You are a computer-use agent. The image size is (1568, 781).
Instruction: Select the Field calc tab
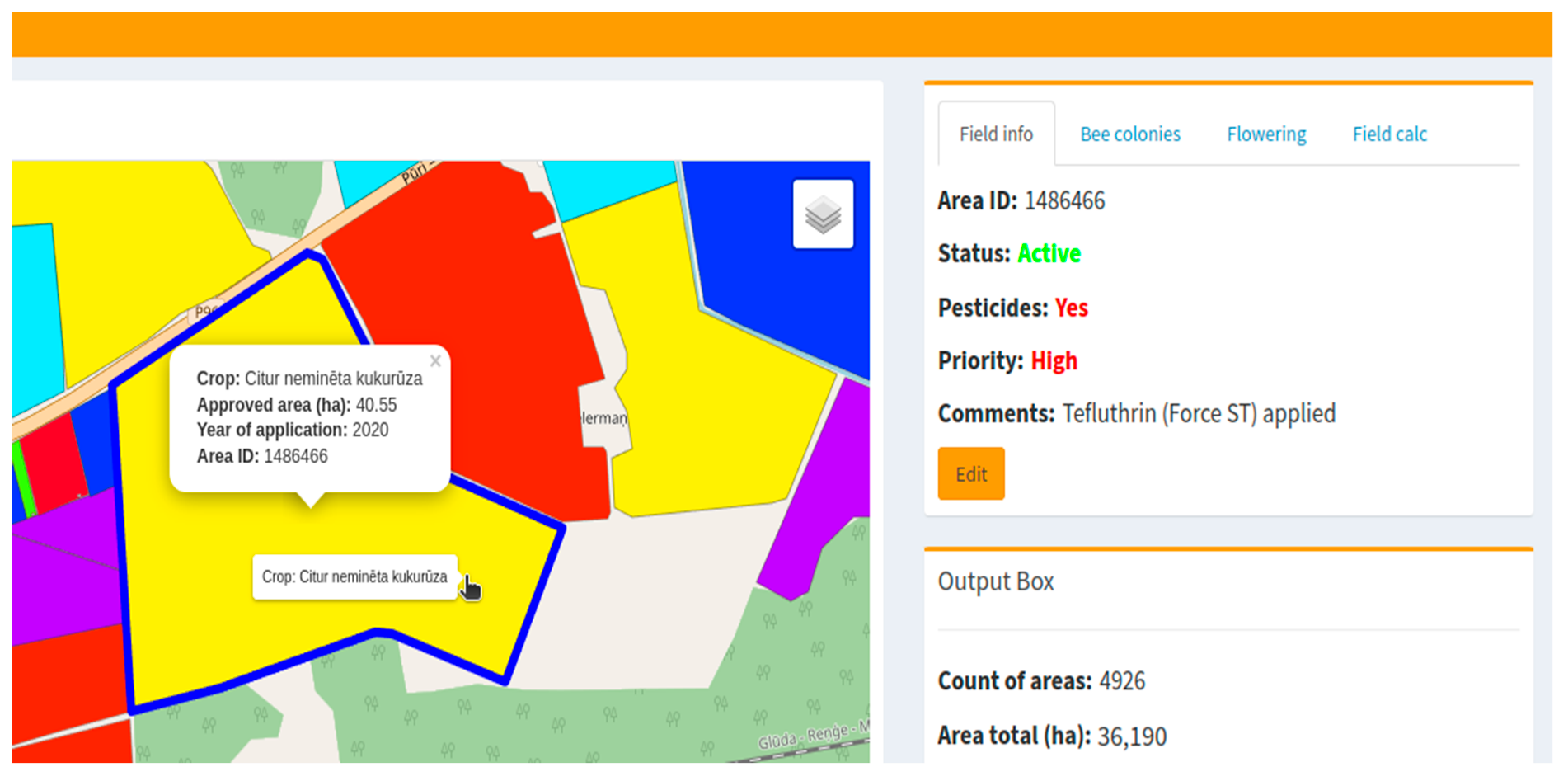[x=1389, y=134]
